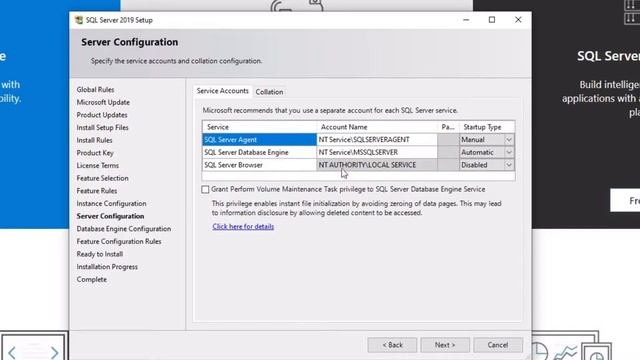
Task: Select License Terms step in sidebar
Action: (98, 165)
